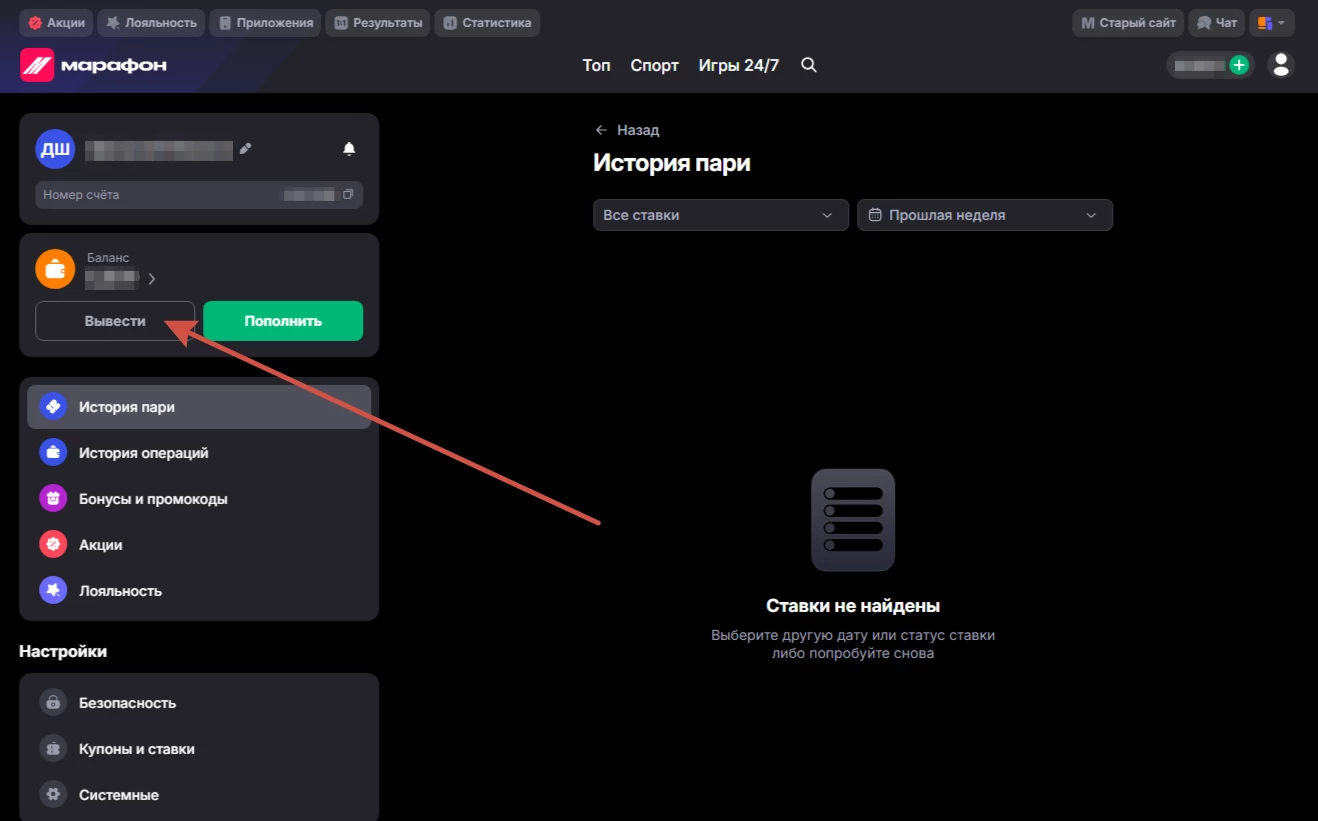The image size is (1318, 821).
Task: Go back via the Назад link
Action: click(x=627, y=130)
